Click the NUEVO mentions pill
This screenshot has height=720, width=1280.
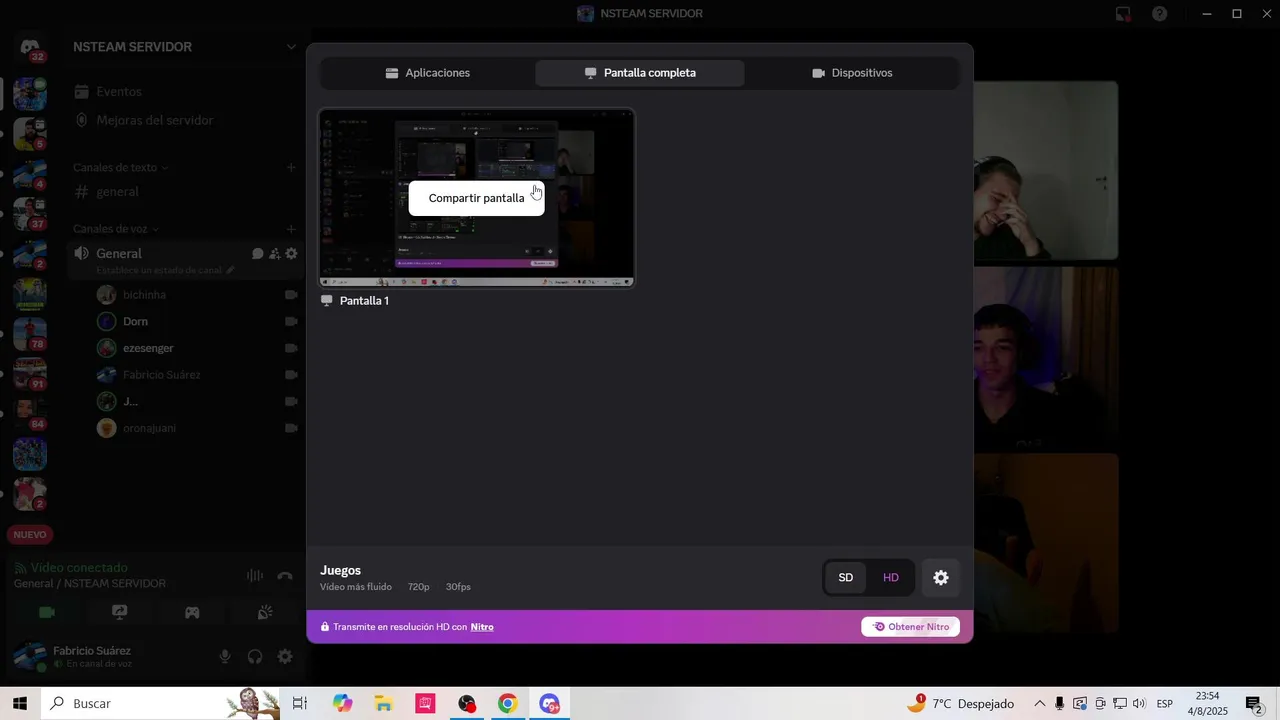[x=30, y=535]
